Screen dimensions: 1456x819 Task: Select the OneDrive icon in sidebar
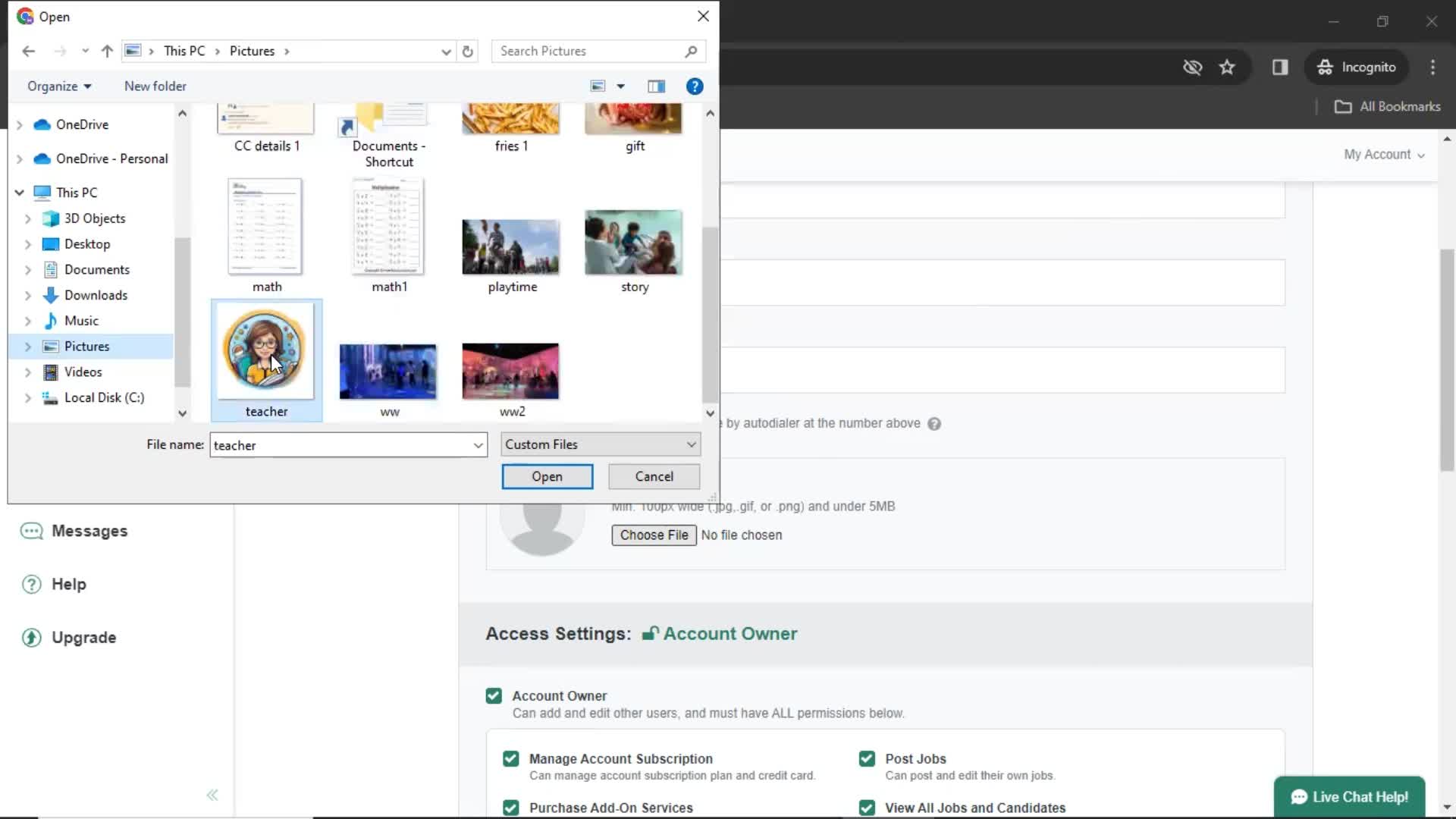43,123
